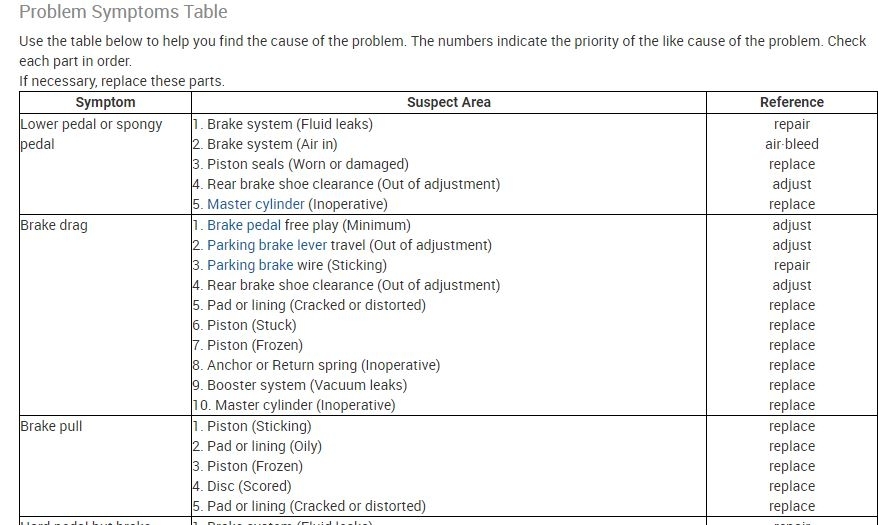Viewport: 878px width, 525px height.
Task: Click the Reference column header
Action: [791, 102]
